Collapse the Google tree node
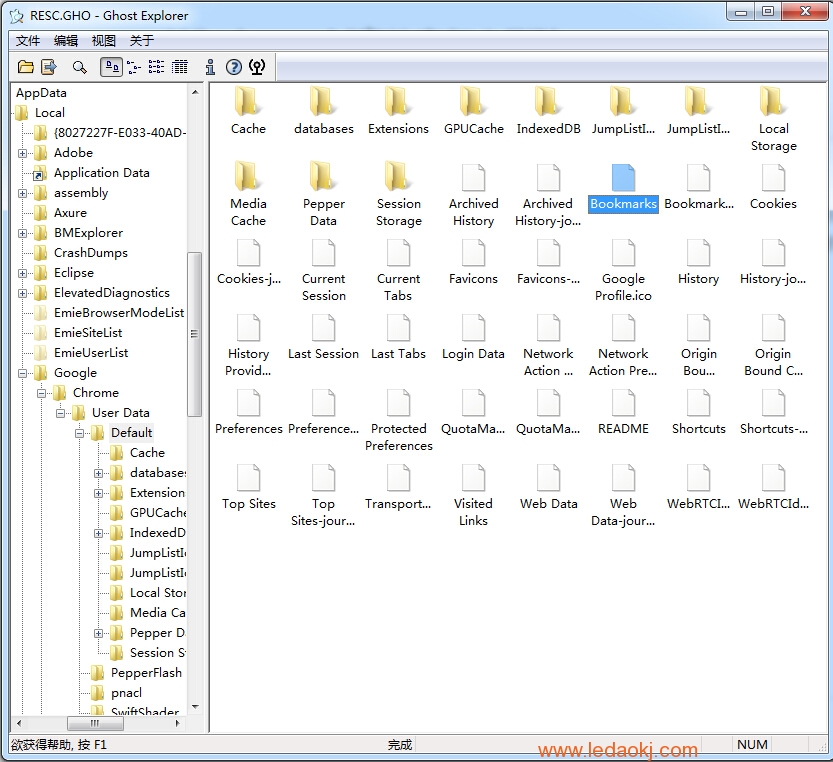Image resolution: width=833 pixels, height=762 pixels. 22,373
